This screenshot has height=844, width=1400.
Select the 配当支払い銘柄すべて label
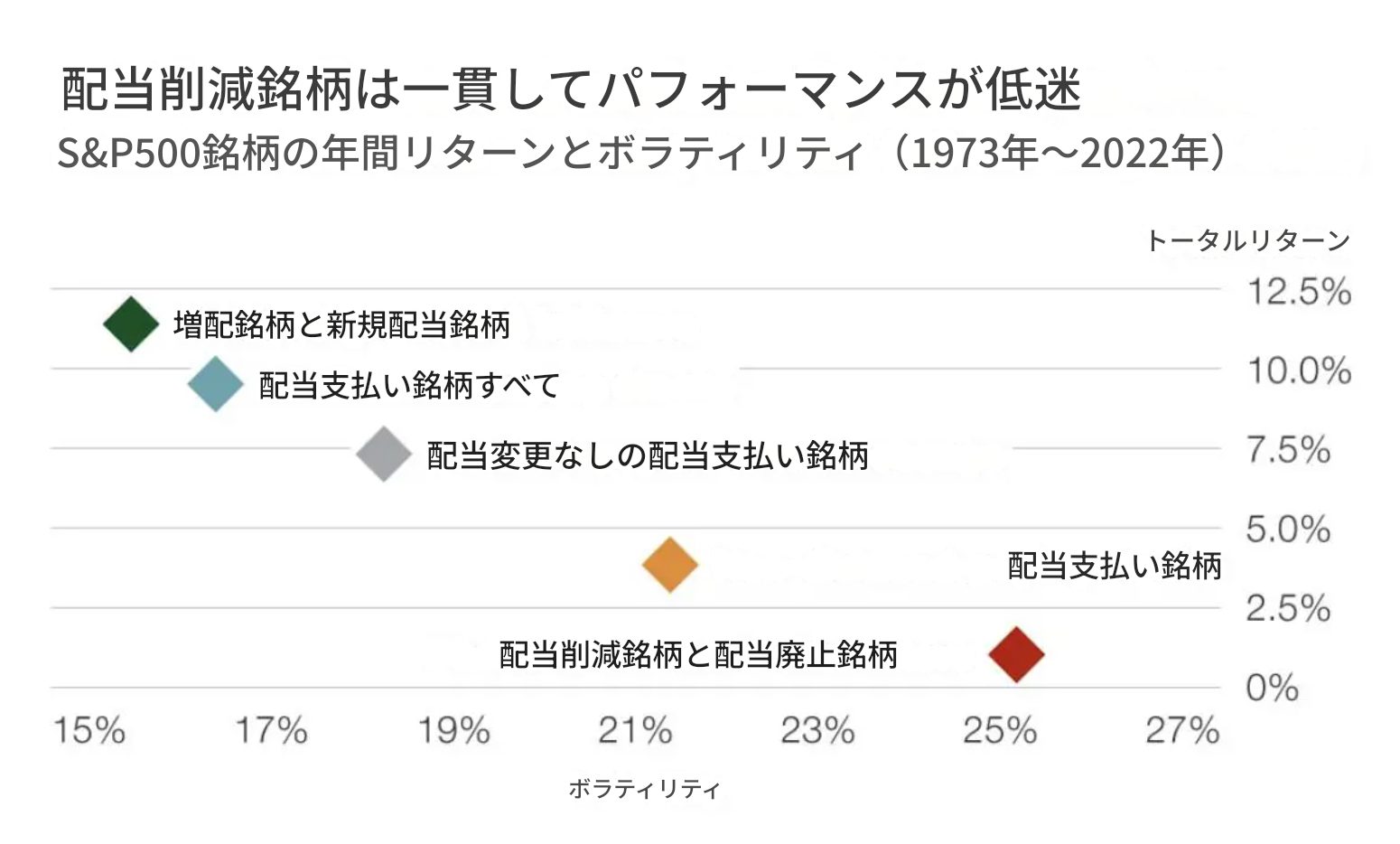click(x=409, y=386)
